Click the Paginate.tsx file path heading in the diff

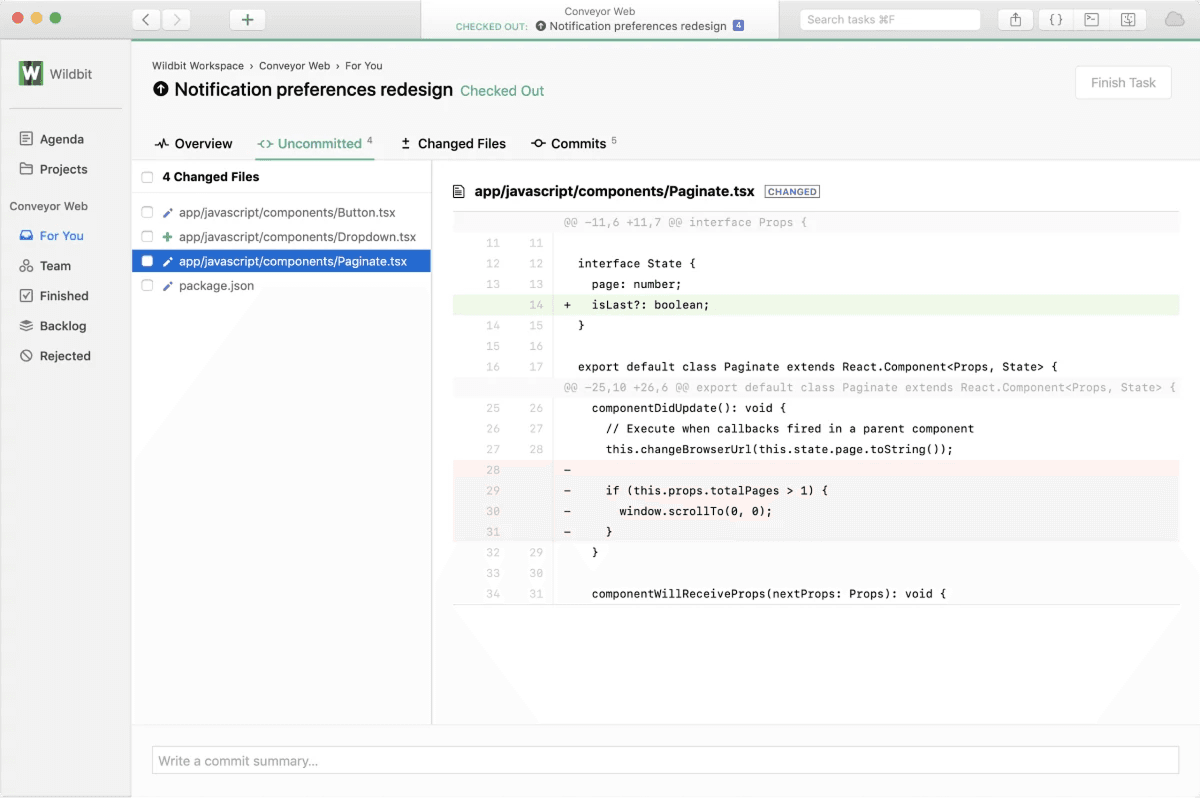coord(614,191)
